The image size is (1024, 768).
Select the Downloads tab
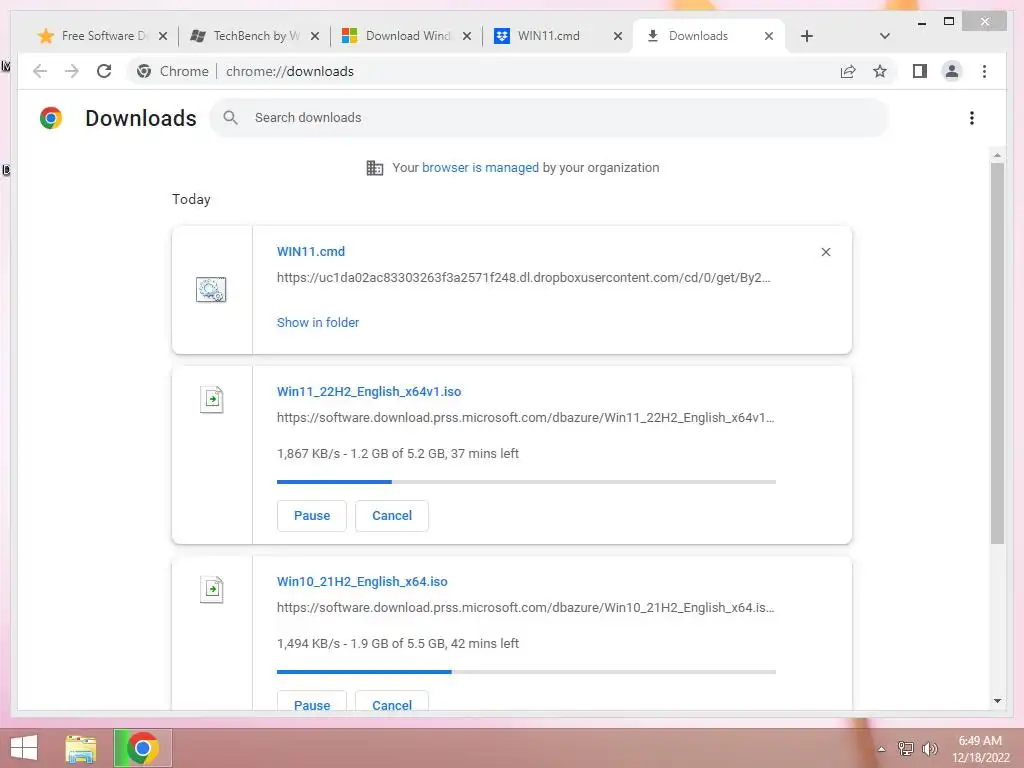[x=698, y=36]
